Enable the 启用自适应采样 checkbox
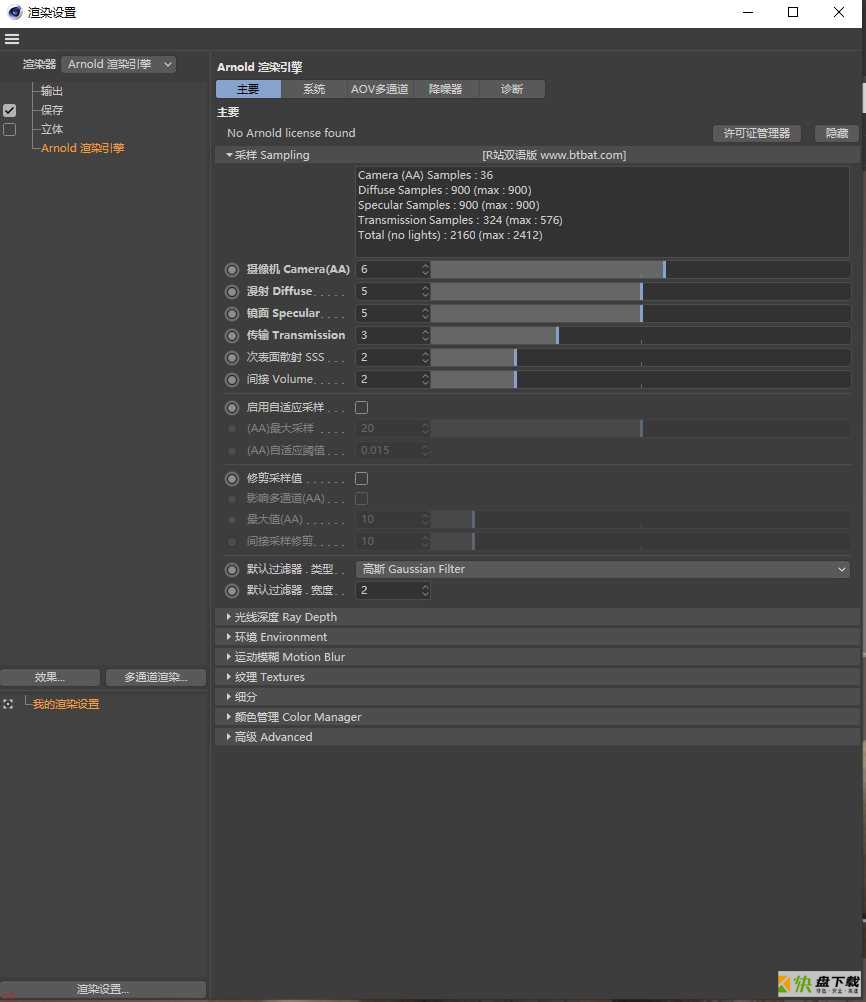Image resolution: width=866 pixels, height=1002 pixels. pos(361,407)
